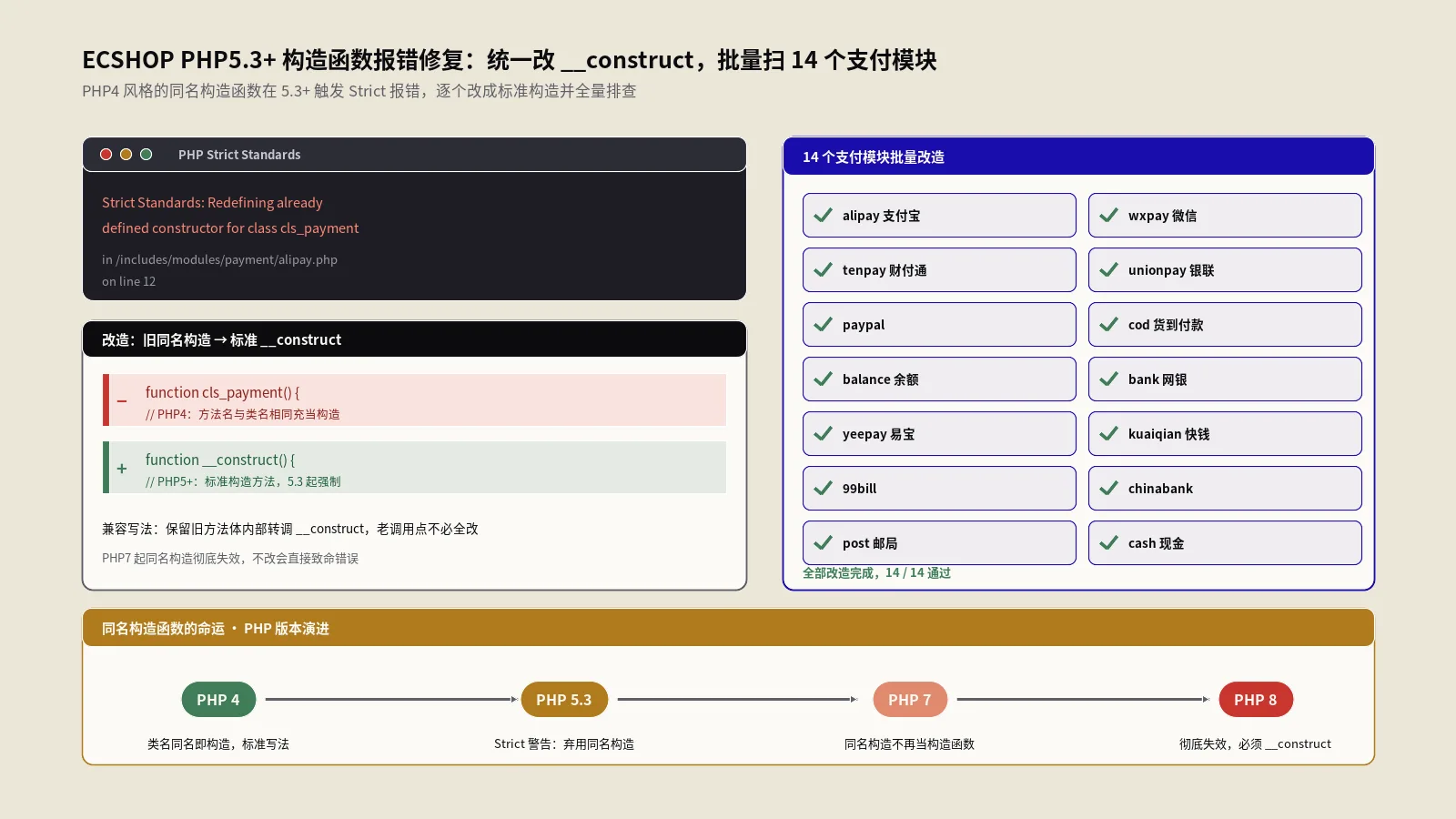Click the green plus sign on added code line

pyautogui.click(x=122, y=469)
